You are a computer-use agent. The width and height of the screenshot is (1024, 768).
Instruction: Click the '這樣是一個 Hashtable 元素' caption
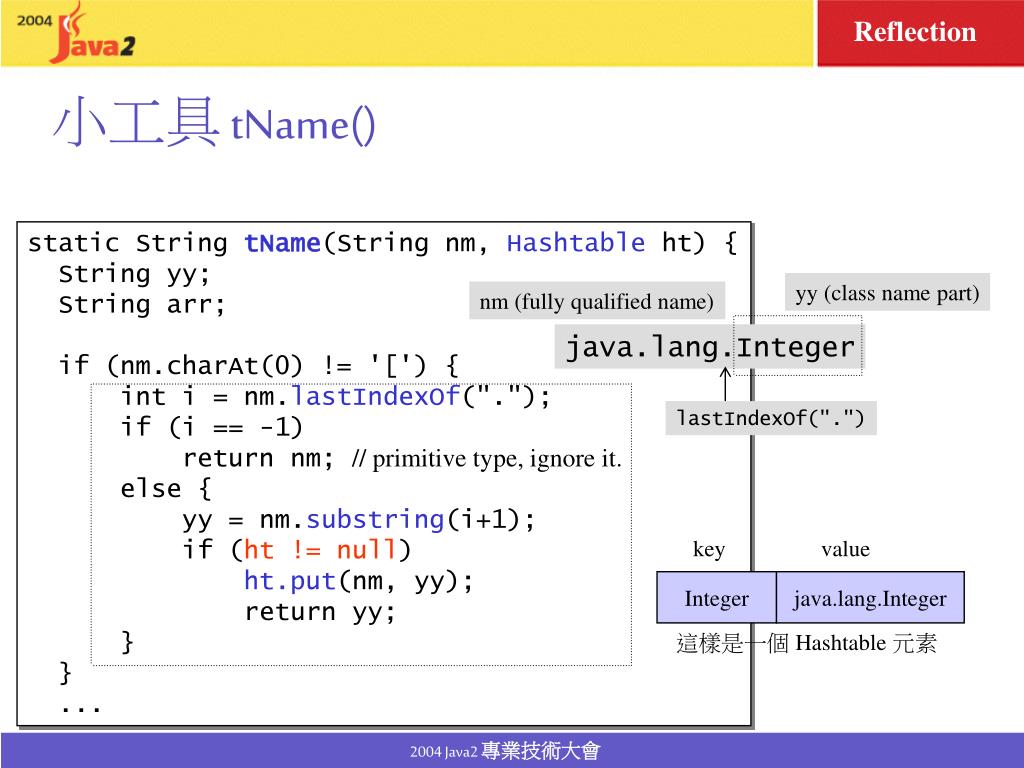(807, 643)
